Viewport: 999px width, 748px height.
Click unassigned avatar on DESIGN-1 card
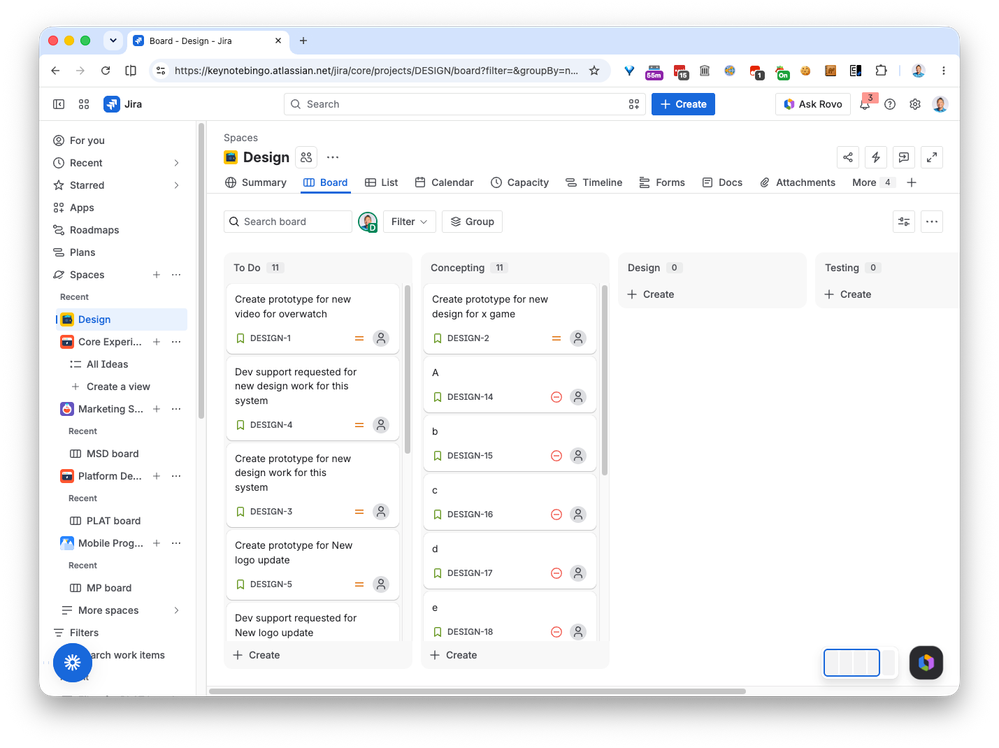pos(381,338)
